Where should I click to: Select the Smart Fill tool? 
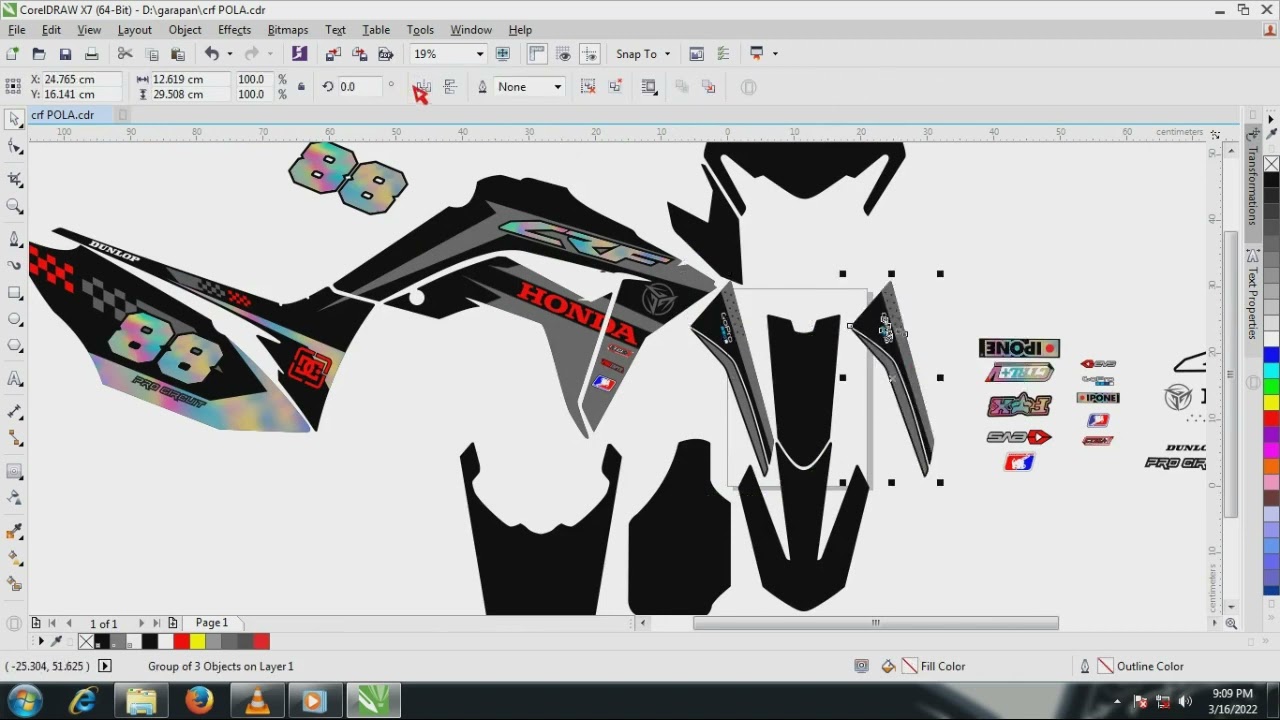pos(15,583)
